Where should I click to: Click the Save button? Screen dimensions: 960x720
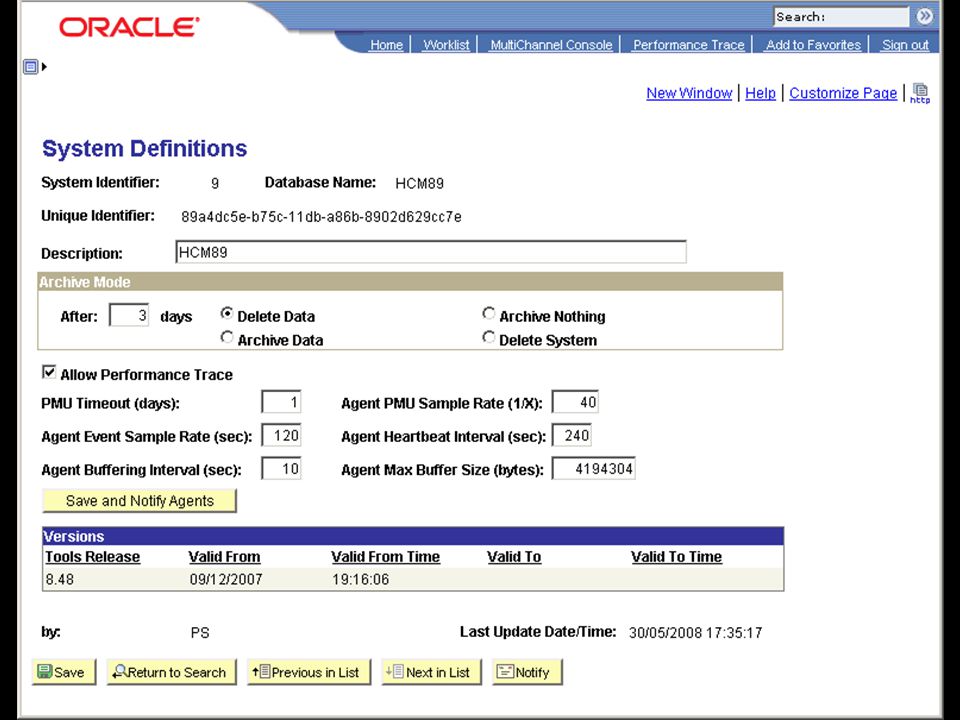click(x=64, y=672)
